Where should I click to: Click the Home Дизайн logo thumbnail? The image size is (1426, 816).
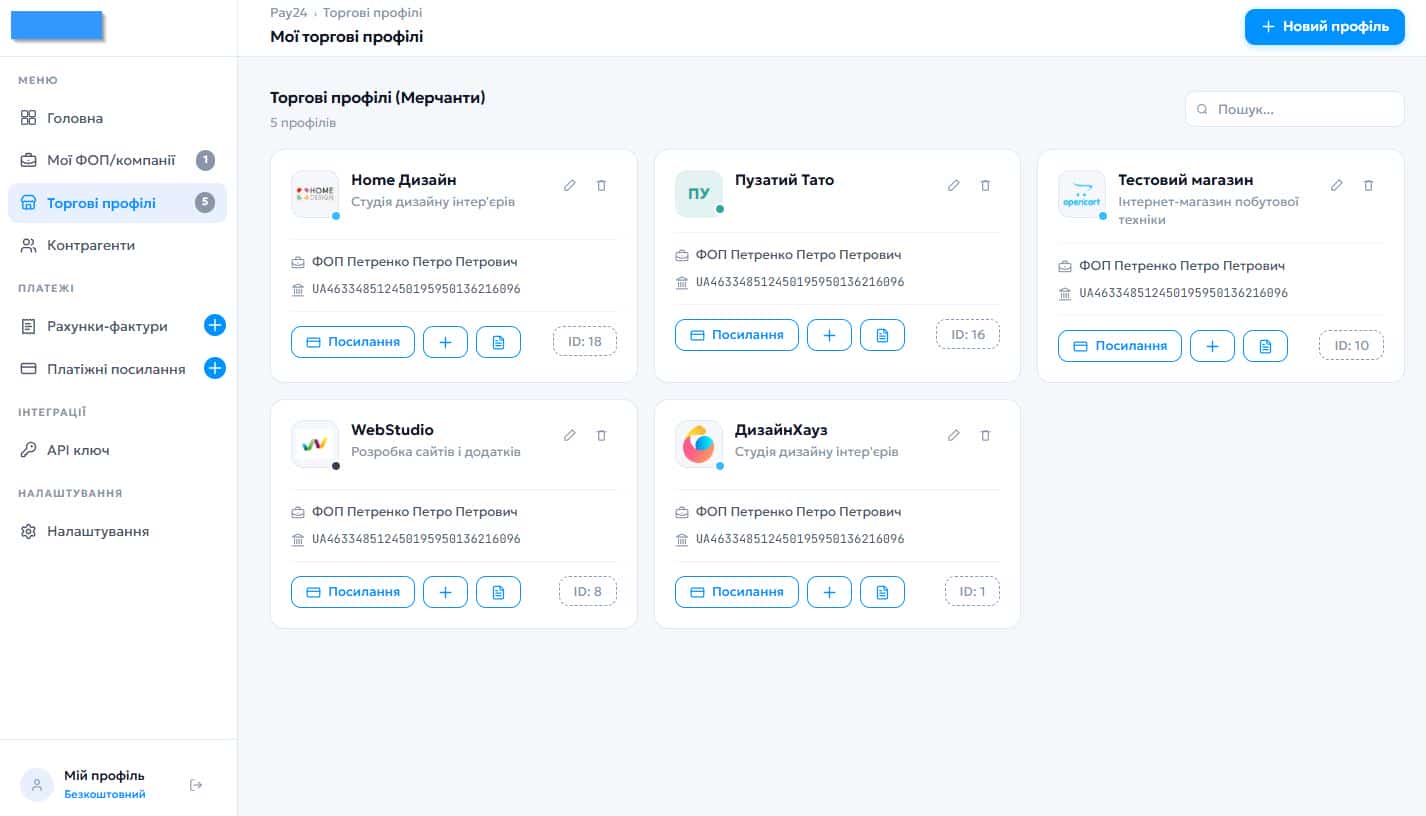coord(315,194)
